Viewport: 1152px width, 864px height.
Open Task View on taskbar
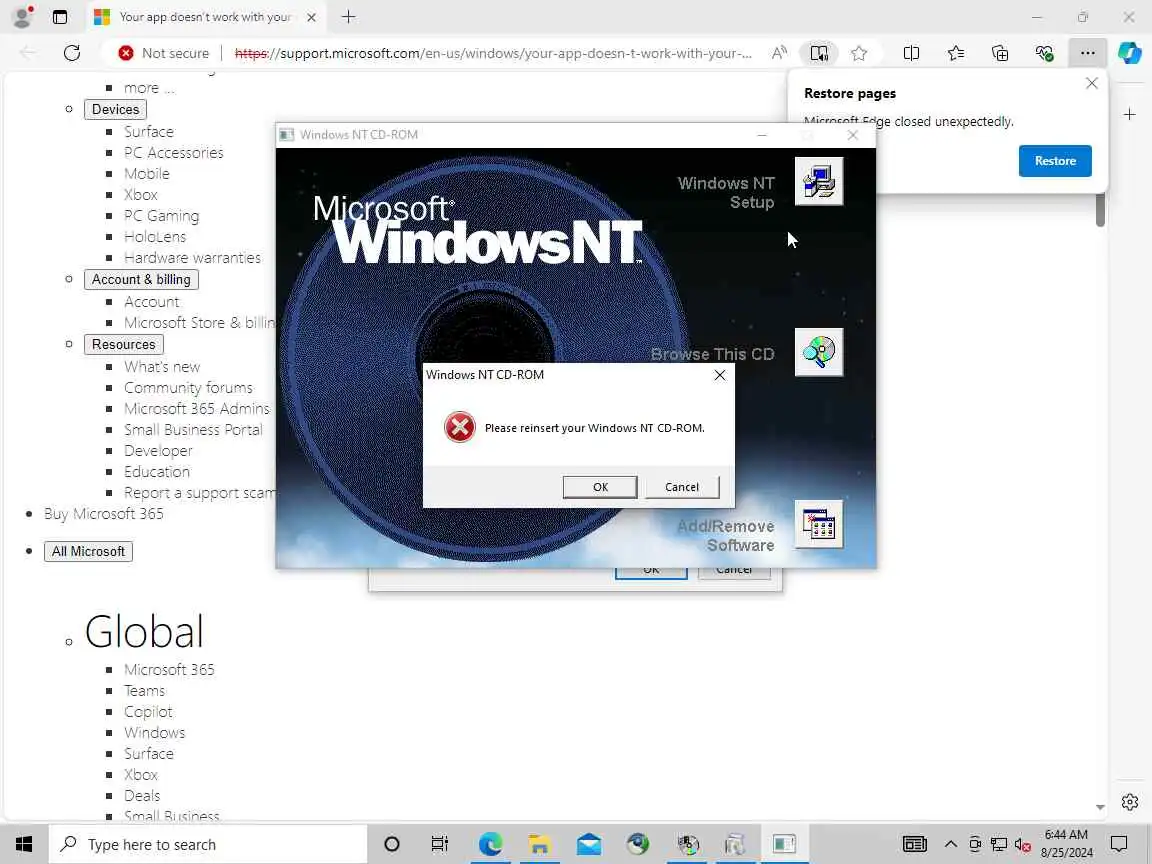pos(439,844)
